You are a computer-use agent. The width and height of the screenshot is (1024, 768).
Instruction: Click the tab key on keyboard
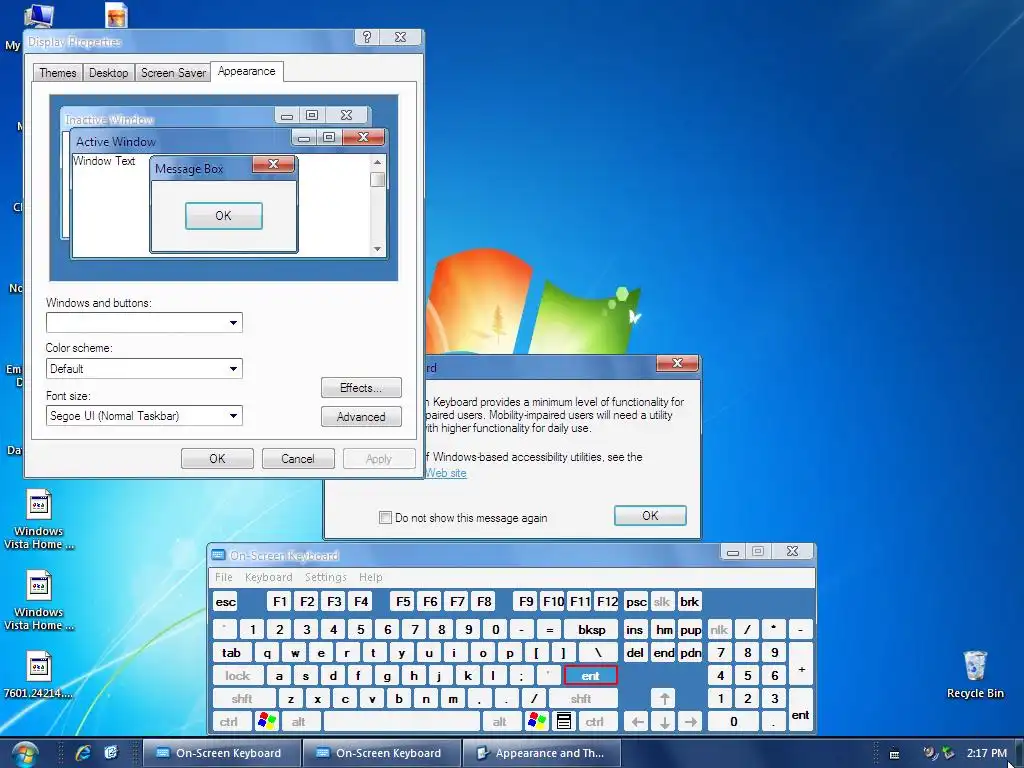(231, 652)
